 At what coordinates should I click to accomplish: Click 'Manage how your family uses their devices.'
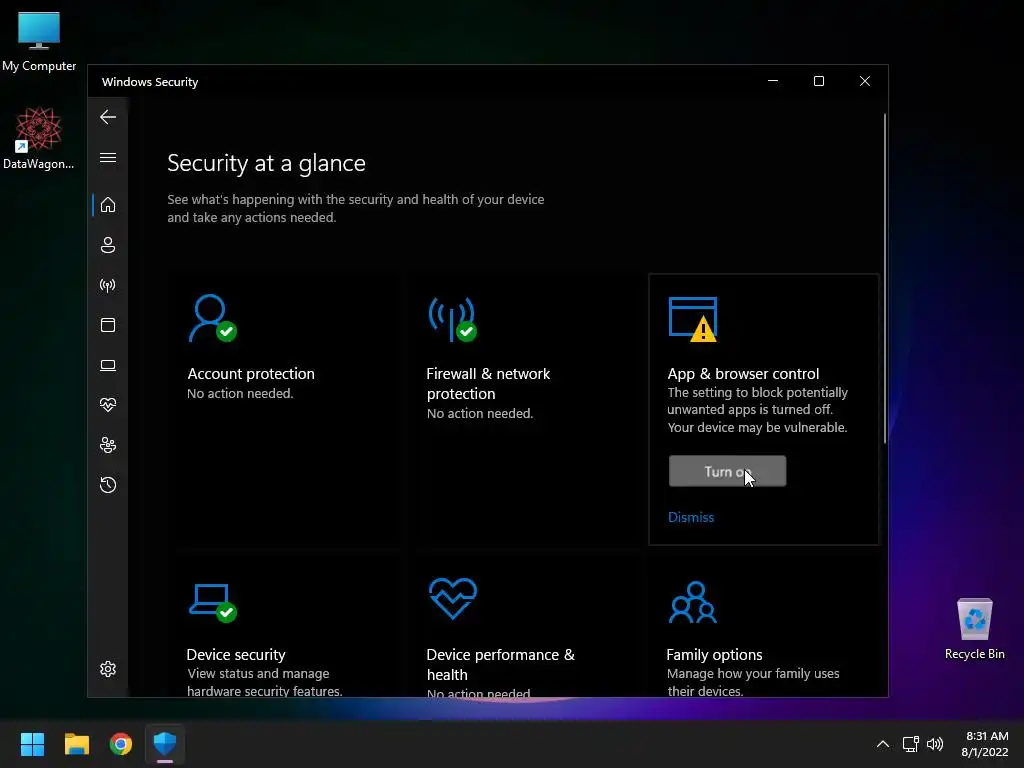[753, 682]
